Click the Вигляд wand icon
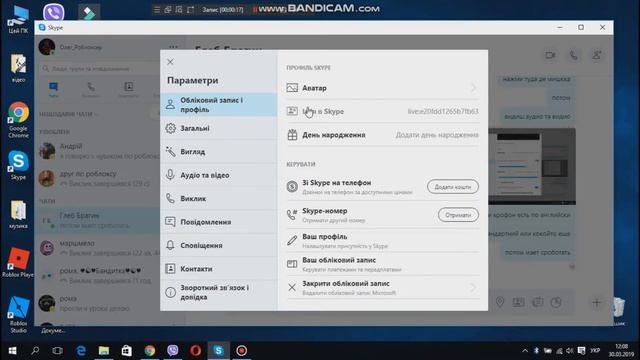 click(171, 151)
